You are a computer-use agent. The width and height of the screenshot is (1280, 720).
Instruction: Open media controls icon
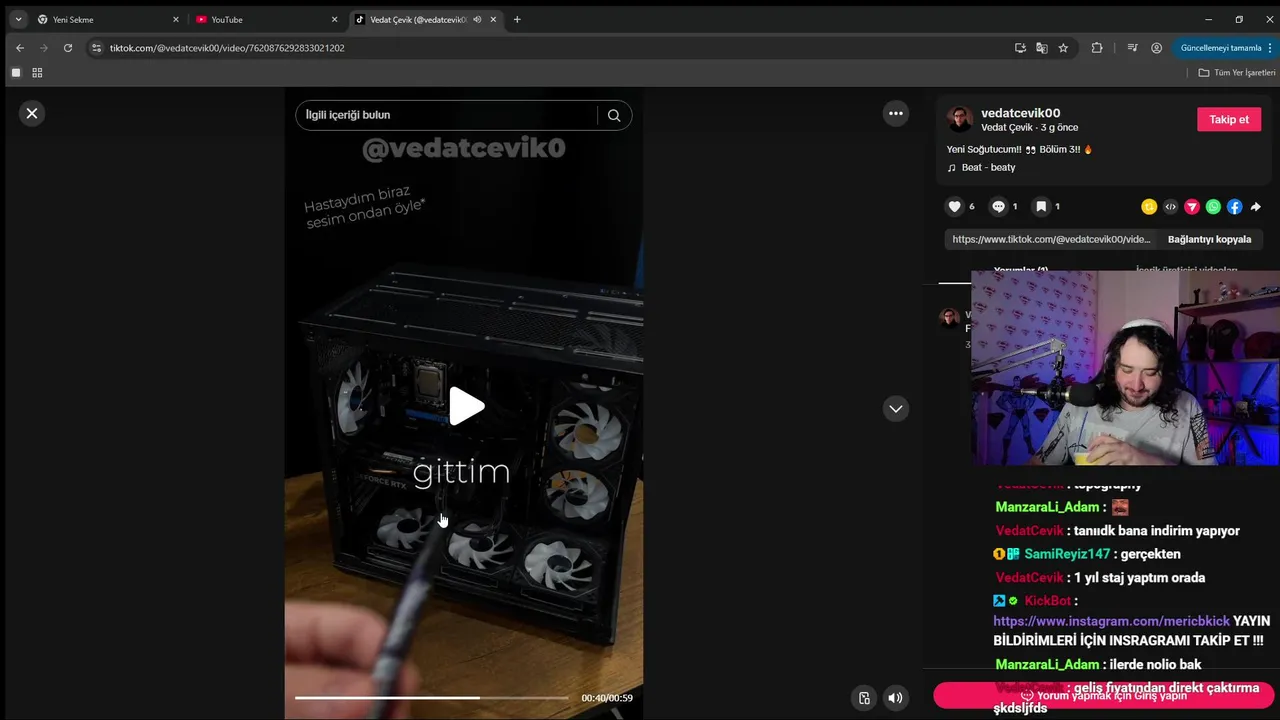click(x=1132, y=48)
